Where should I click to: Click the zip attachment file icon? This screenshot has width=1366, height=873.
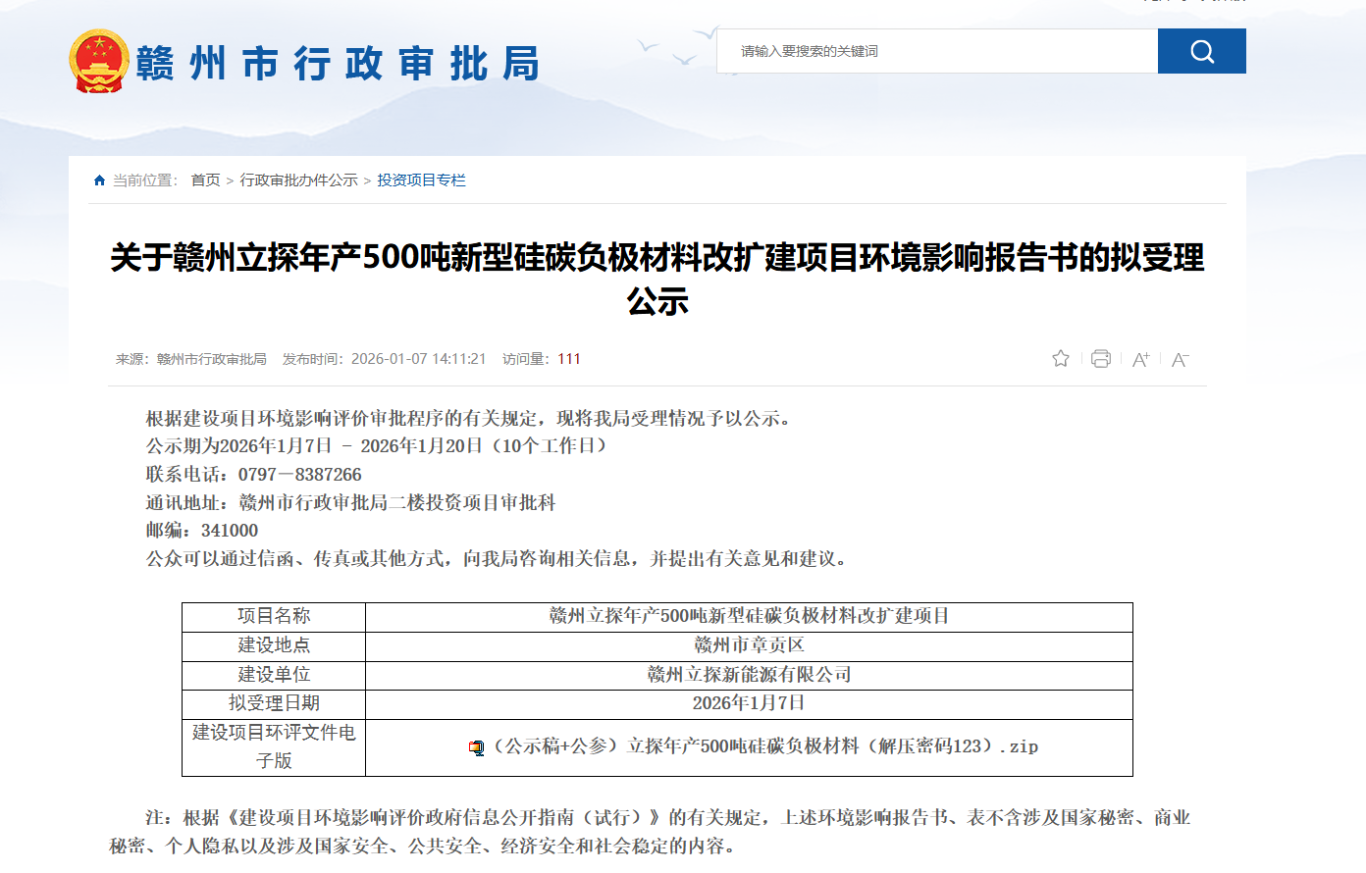tap(476, 747)
